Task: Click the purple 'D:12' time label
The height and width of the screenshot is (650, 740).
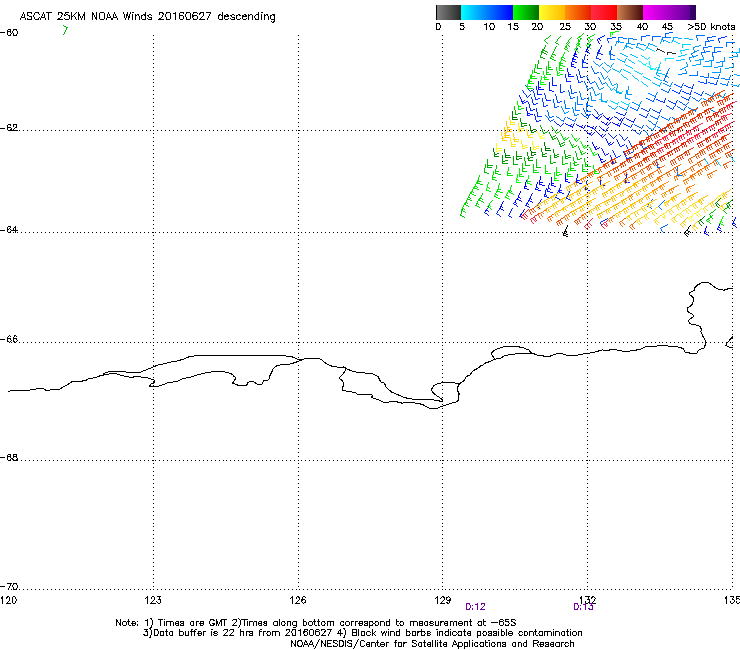Action: tap(475, 607)
